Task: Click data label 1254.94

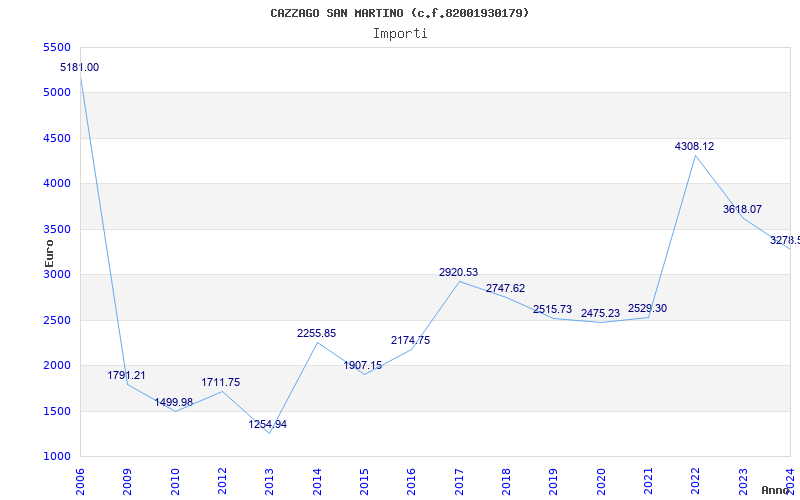Action: (x=268, y=424)
